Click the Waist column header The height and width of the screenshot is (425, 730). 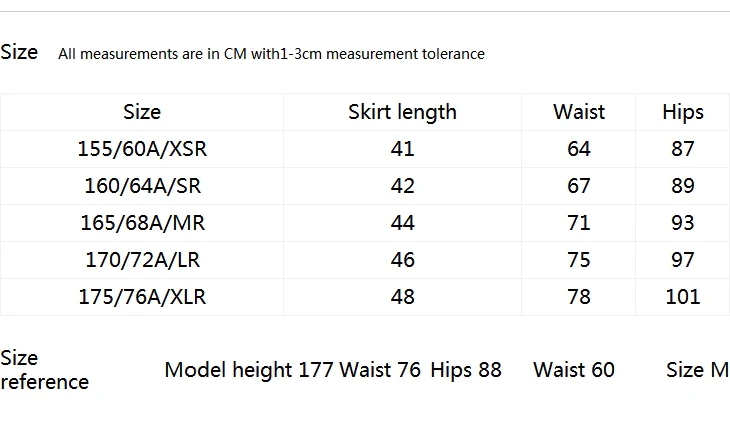coord(579,112)
